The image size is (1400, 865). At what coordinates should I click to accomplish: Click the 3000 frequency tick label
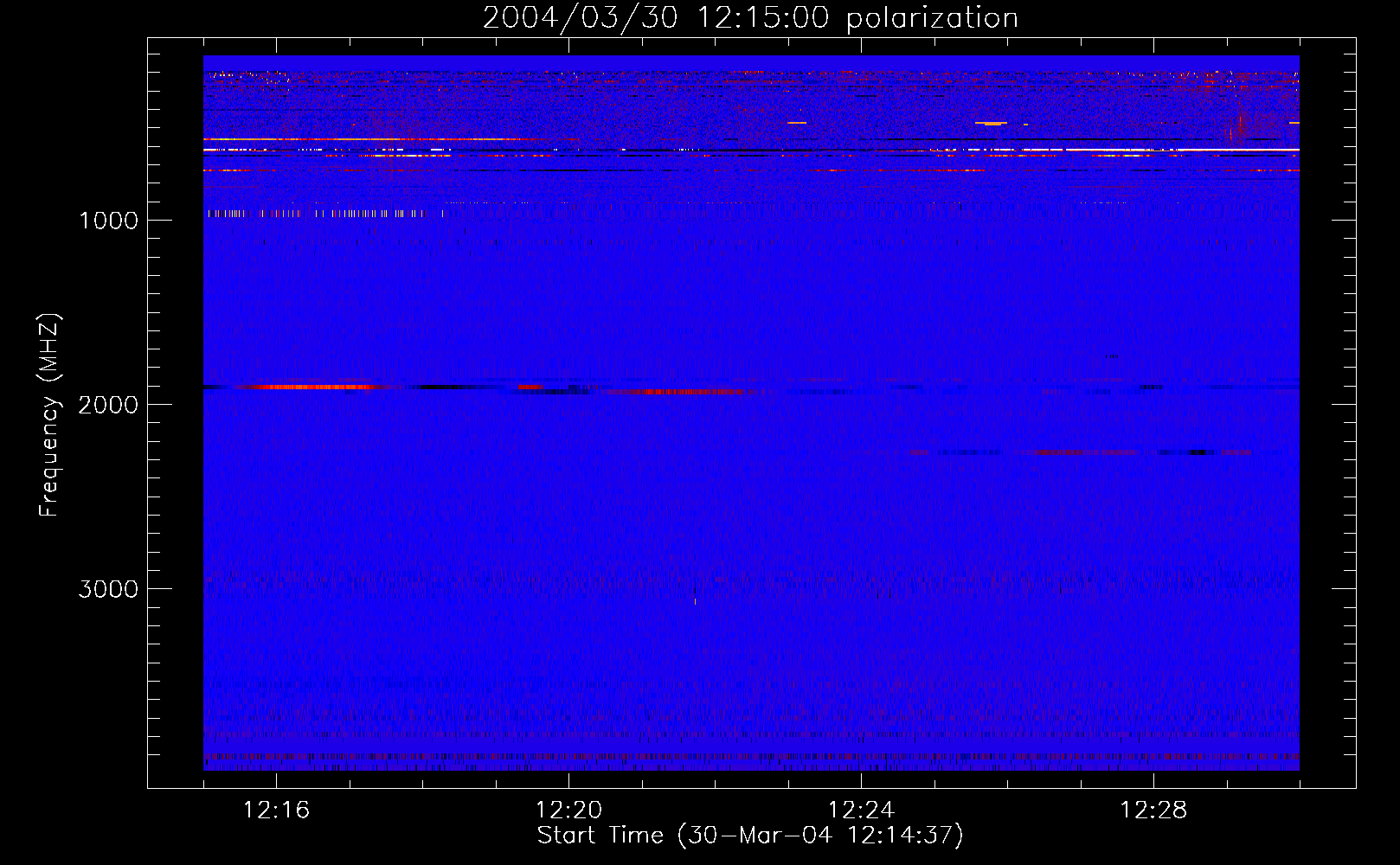(x=109, y=589)
